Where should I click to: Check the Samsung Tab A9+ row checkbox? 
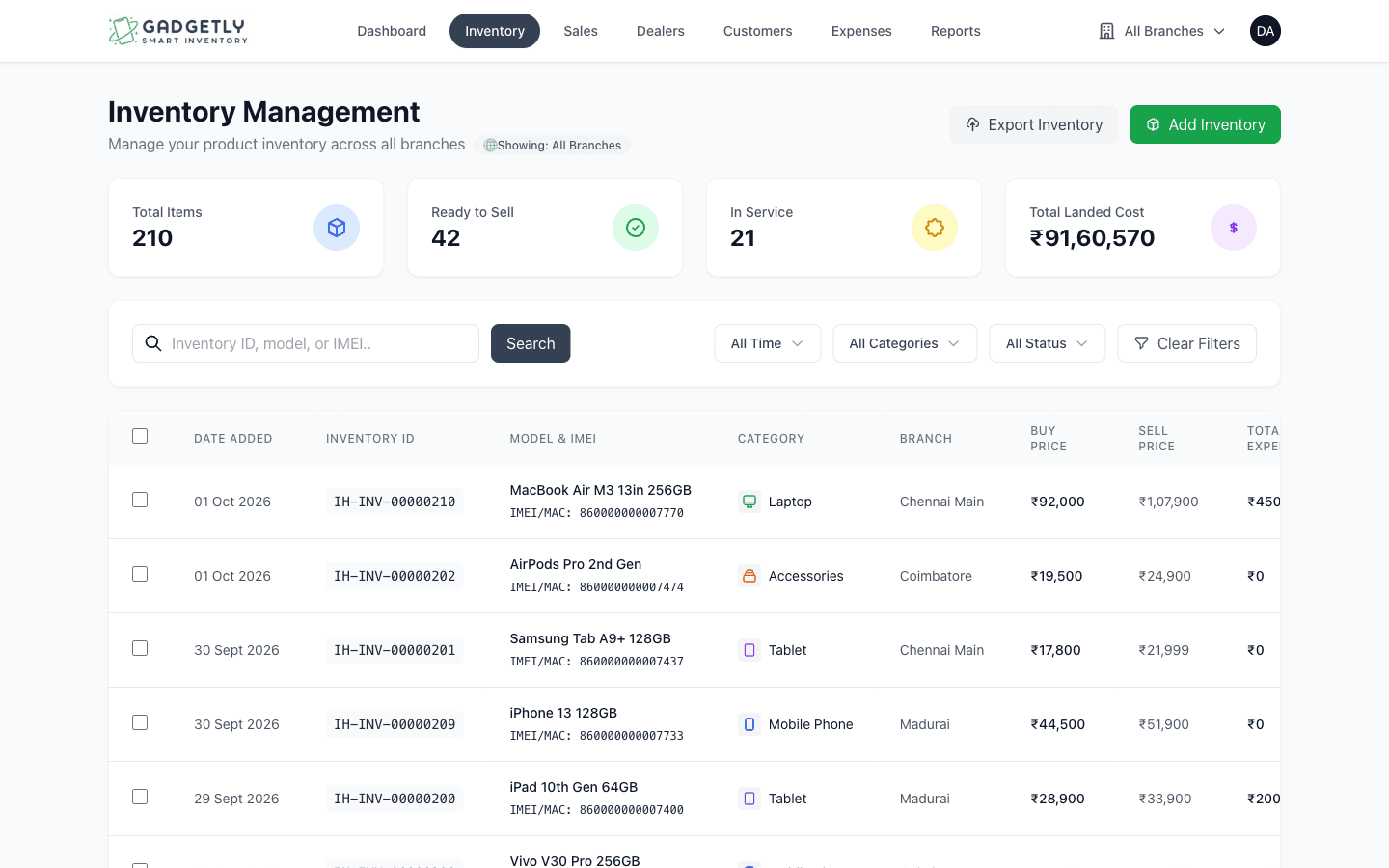[x=140, y=648]
